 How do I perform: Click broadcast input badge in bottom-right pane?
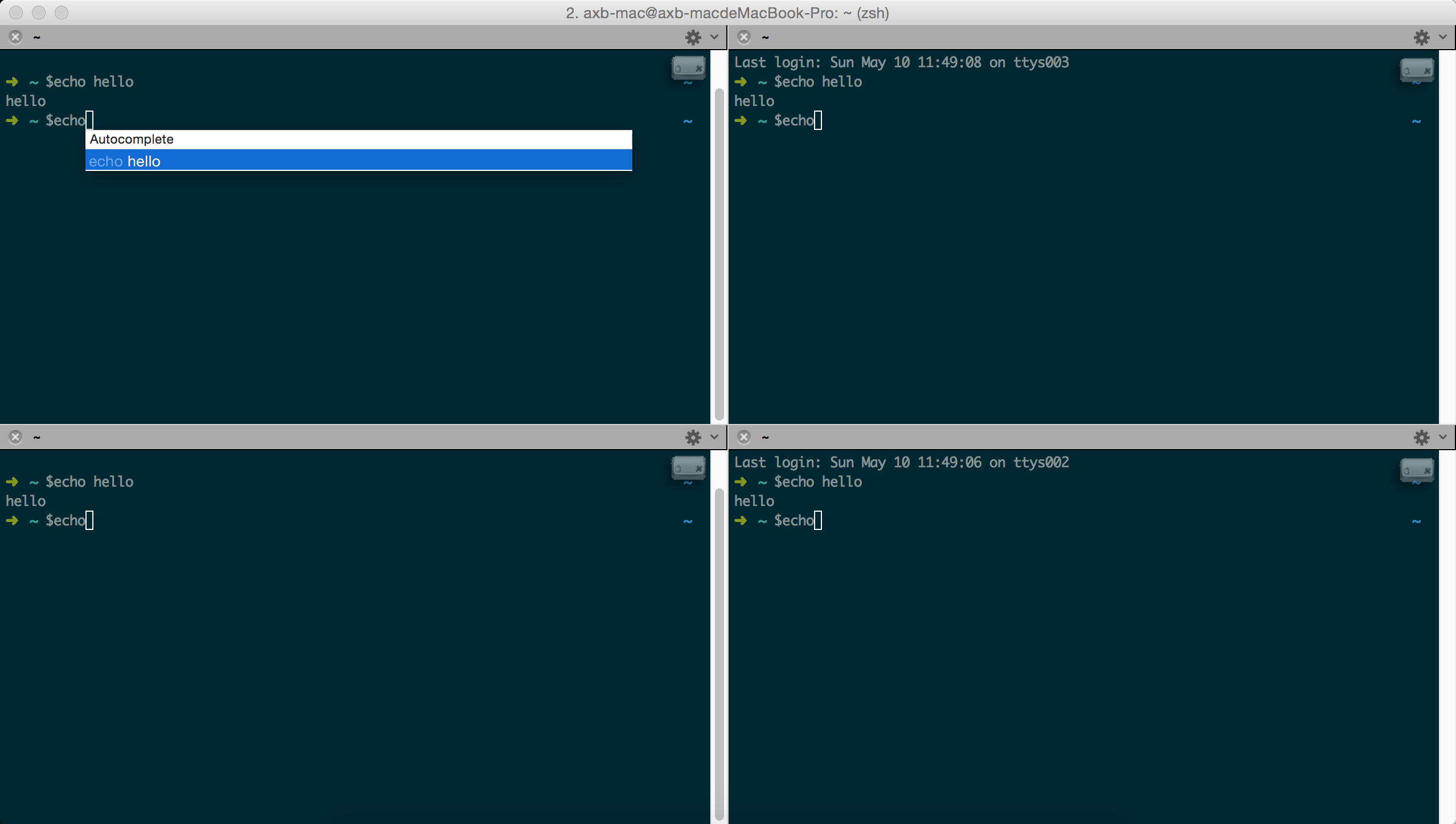pyautogui.click(x=1417, y=470)
